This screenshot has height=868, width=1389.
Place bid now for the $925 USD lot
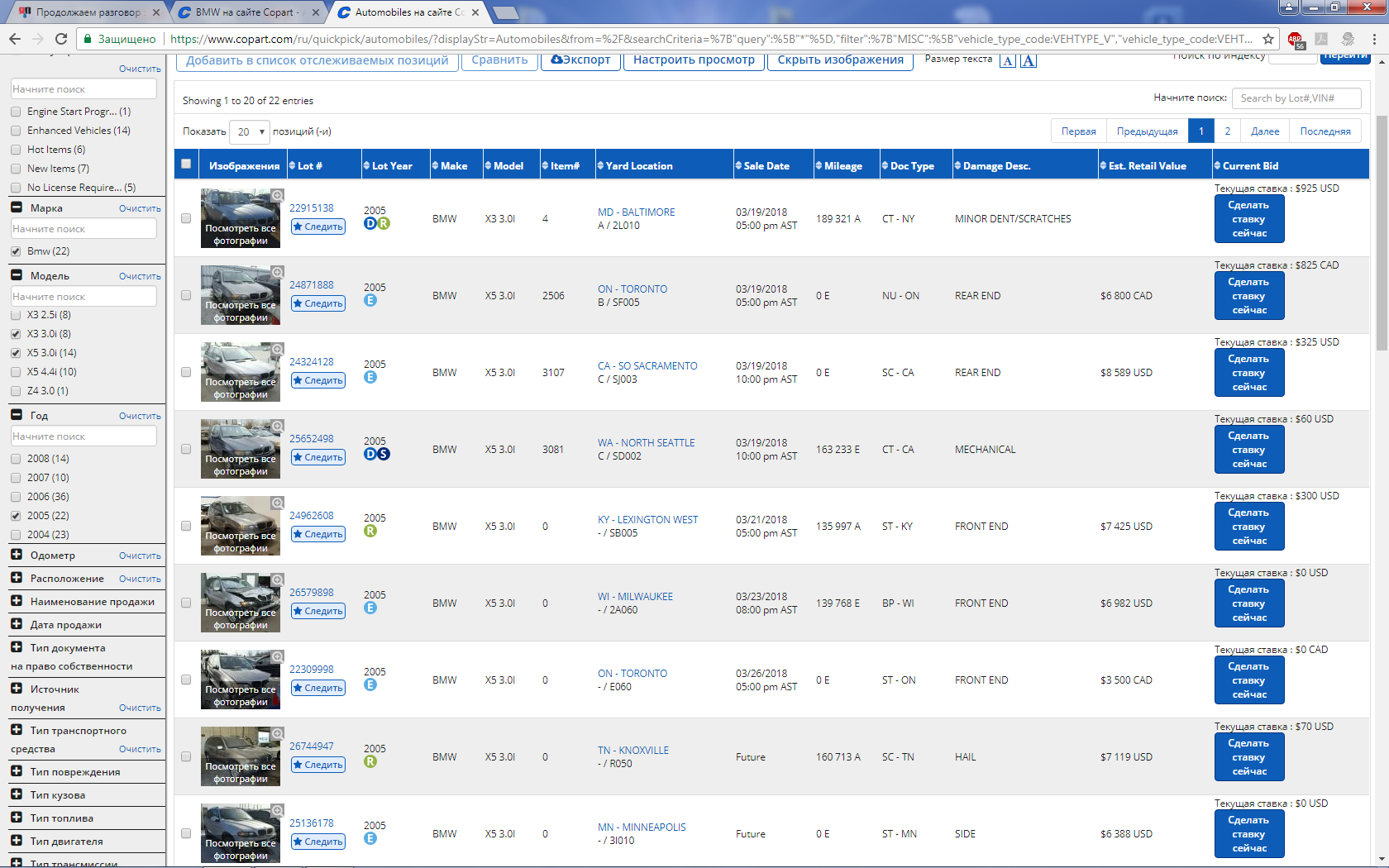click(1249, 219)
